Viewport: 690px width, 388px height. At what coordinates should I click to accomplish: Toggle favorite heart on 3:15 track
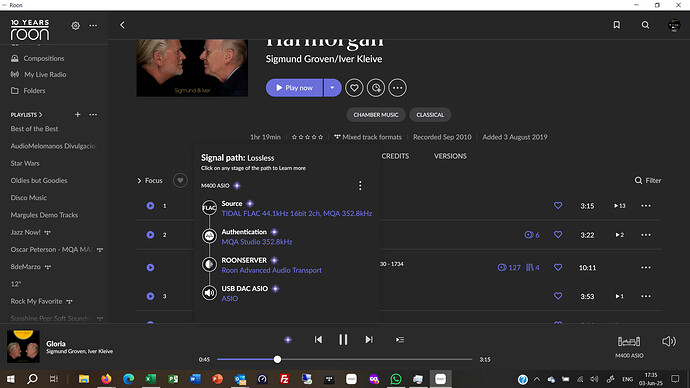point(558,205)
